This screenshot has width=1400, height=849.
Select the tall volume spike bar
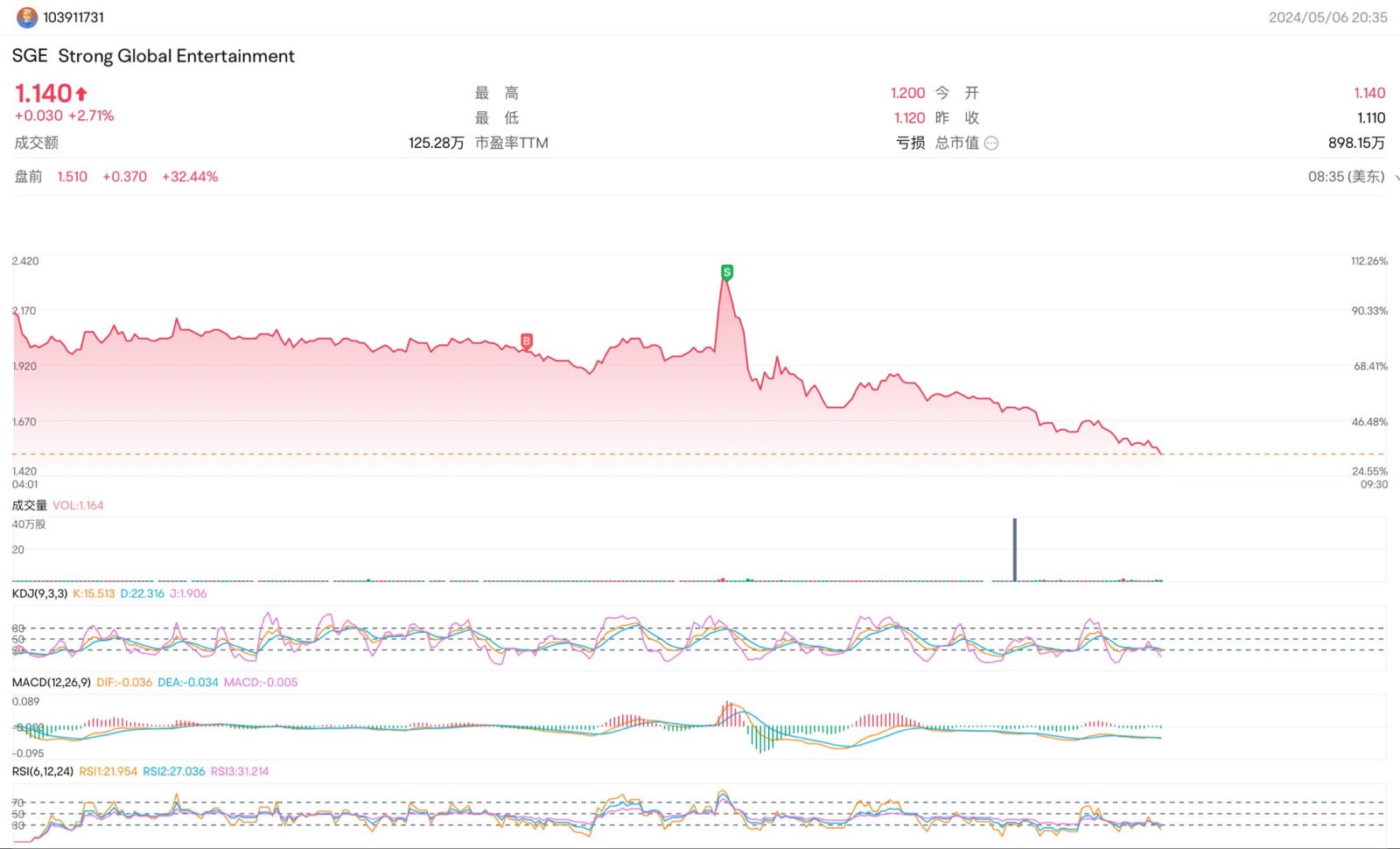1015,550
